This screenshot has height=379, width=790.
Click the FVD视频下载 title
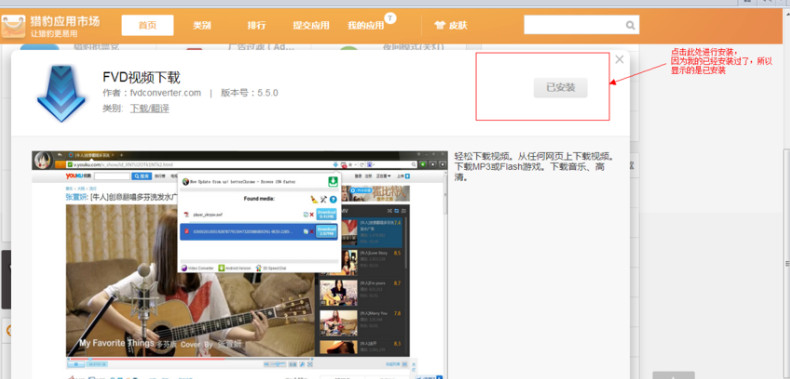(x=141, y=78)
